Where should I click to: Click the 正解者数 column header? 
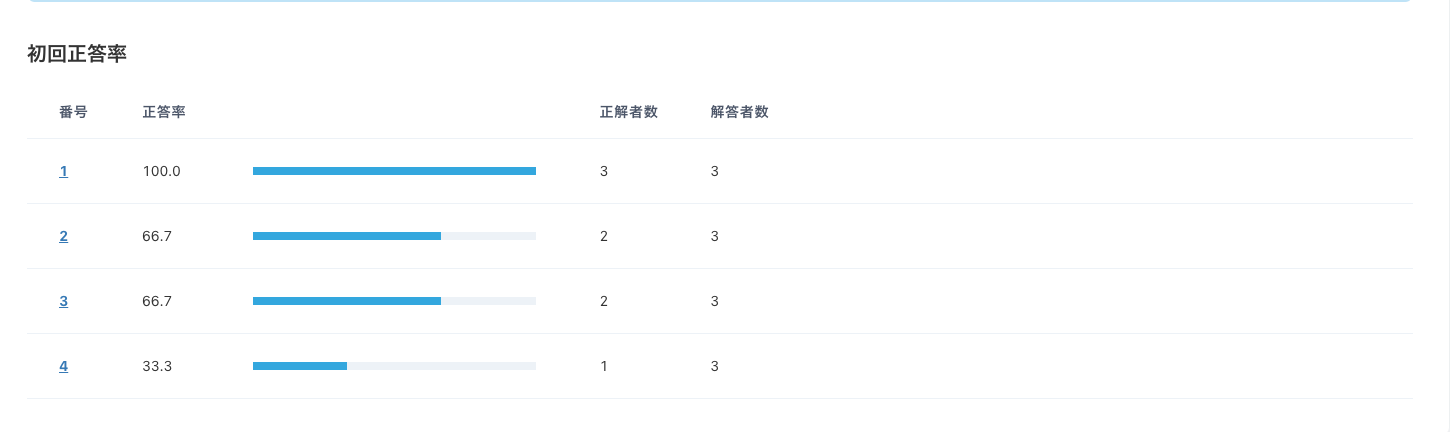click(x=629, y=112)
